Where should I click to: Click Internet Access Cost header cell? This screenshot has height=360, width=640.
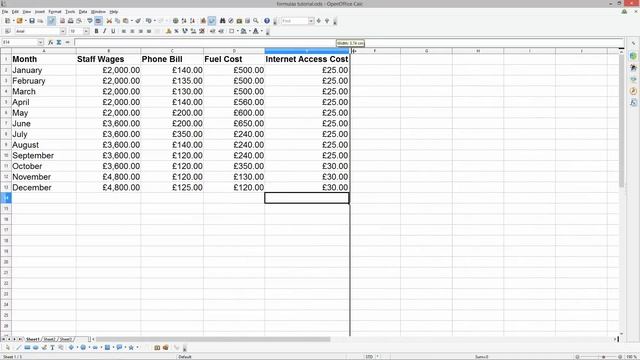[307, 59]
